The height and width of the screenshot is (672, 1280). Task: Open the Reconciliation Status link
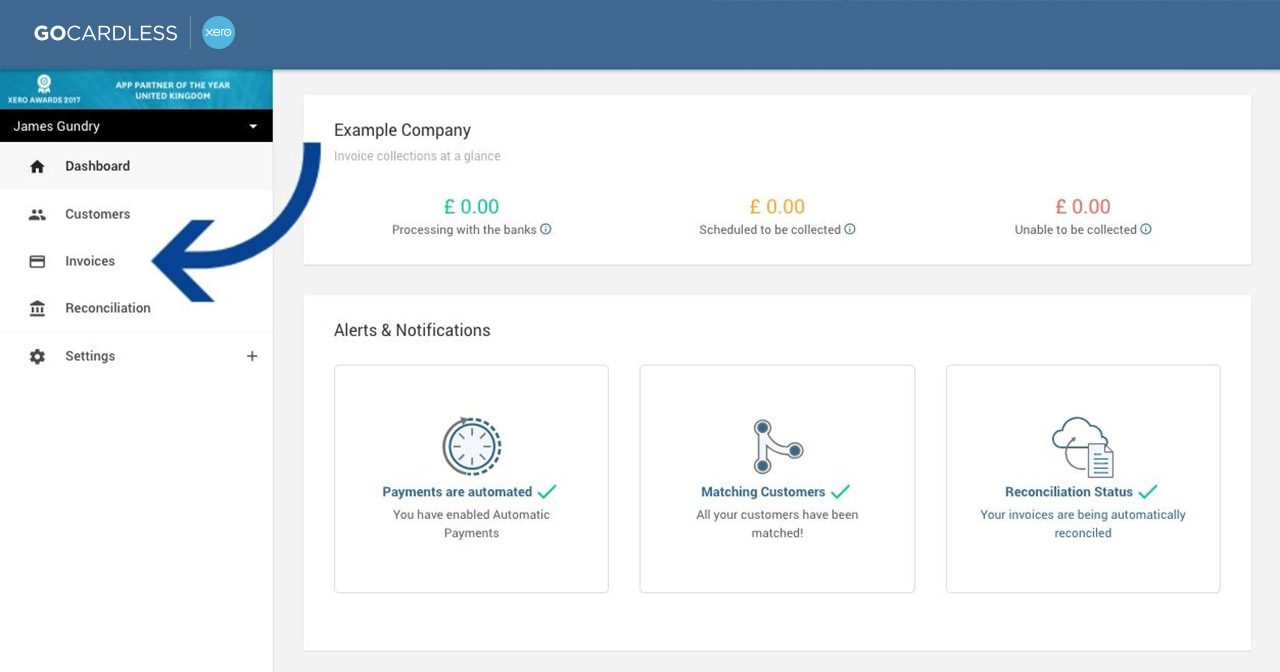pos(1069,492)
